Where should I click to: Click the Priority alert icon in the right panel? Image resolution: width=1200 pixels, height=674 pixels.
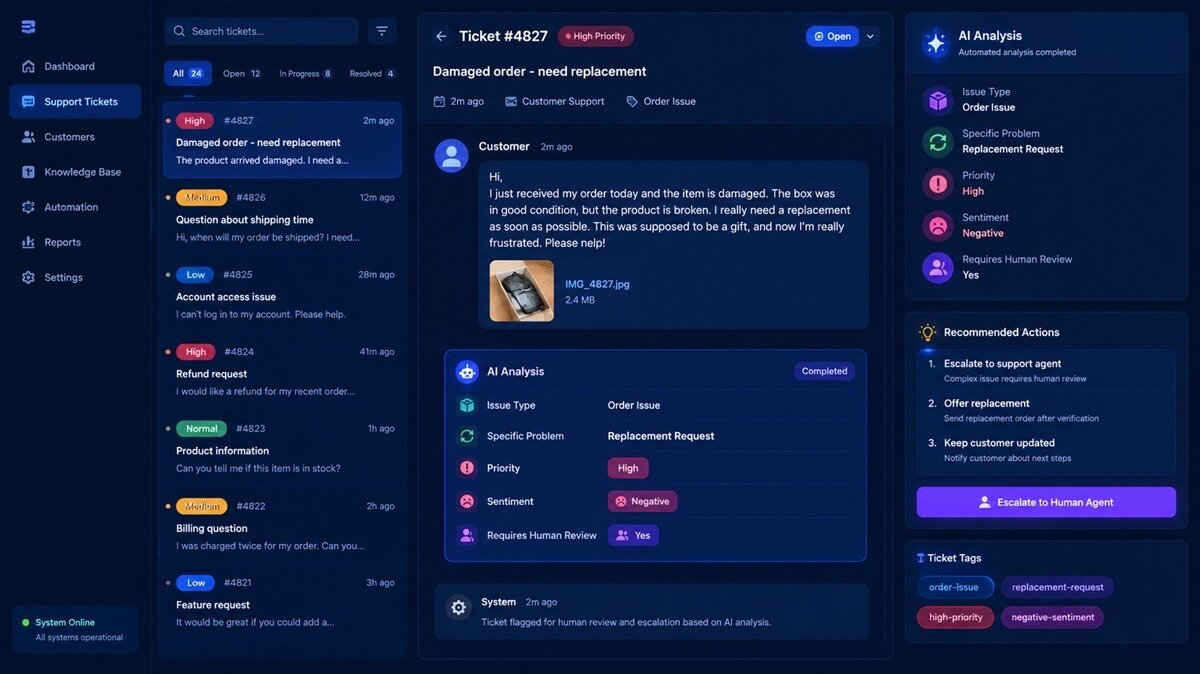[938, 184]
